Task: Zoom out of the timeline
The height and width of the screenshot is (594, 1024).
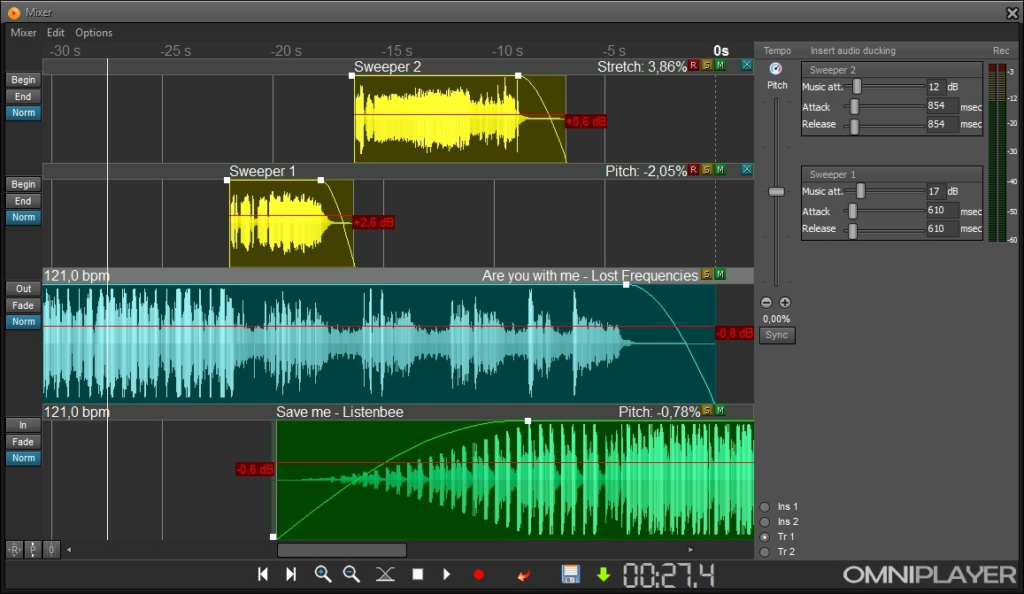Action: pyautogui.click(x=351, y=574)
